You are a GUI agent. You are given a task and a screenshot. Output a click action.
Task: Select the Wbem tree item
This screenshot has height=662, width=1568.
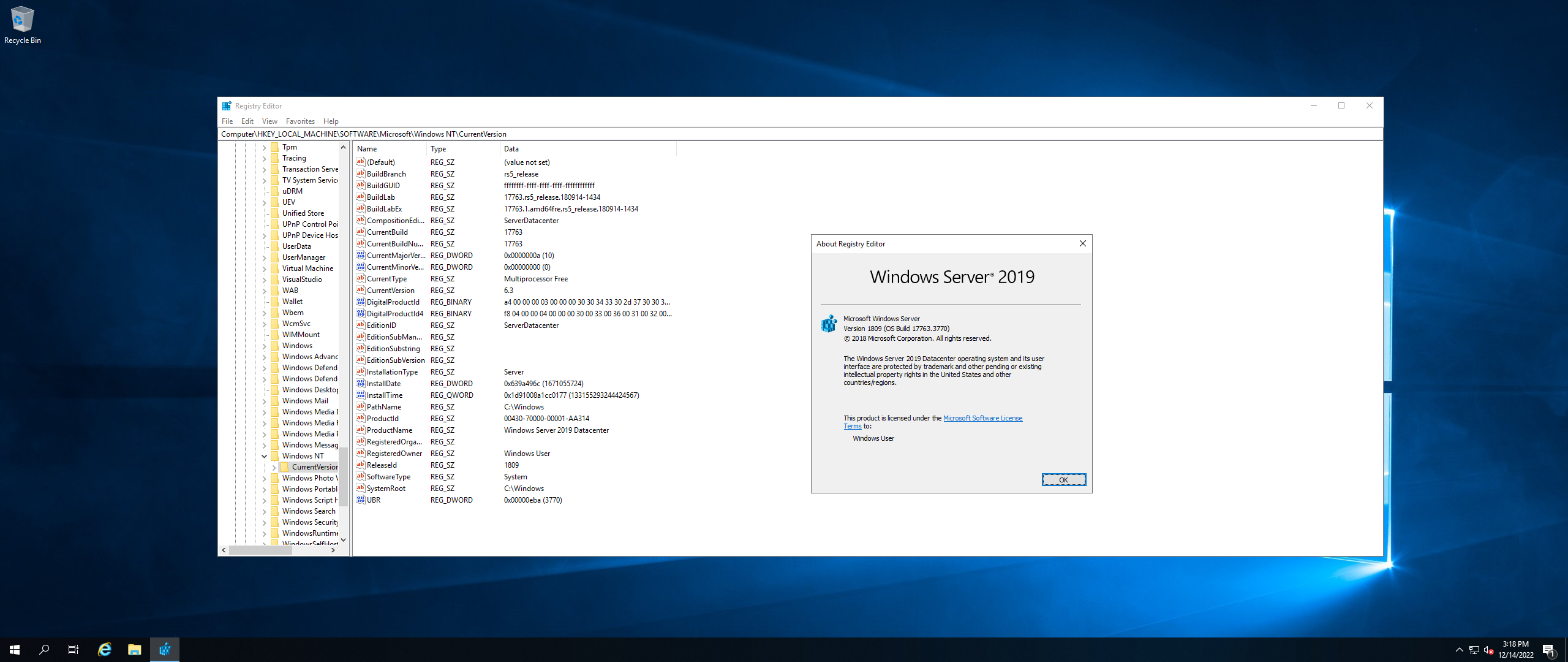(293, 313)
